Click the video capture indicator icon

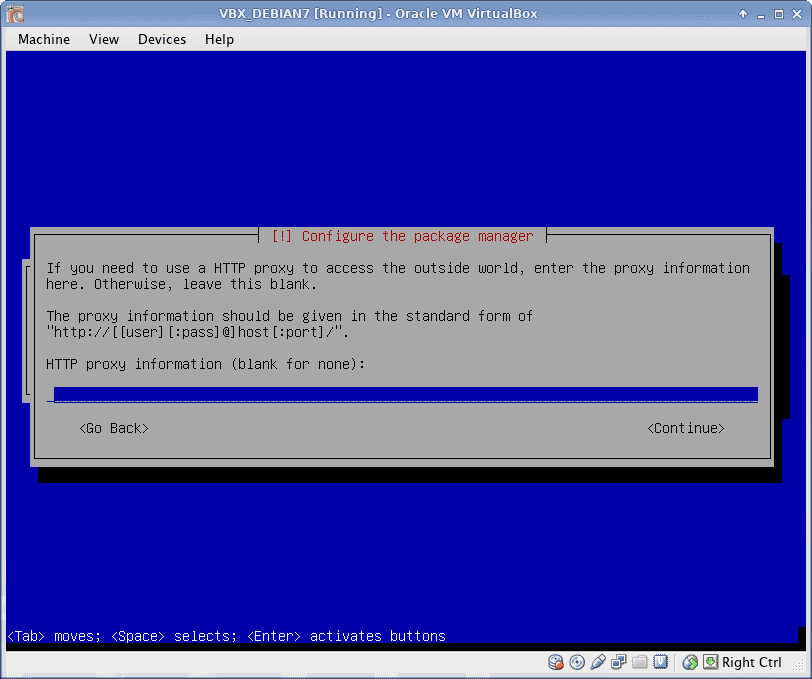coord(661,662)
